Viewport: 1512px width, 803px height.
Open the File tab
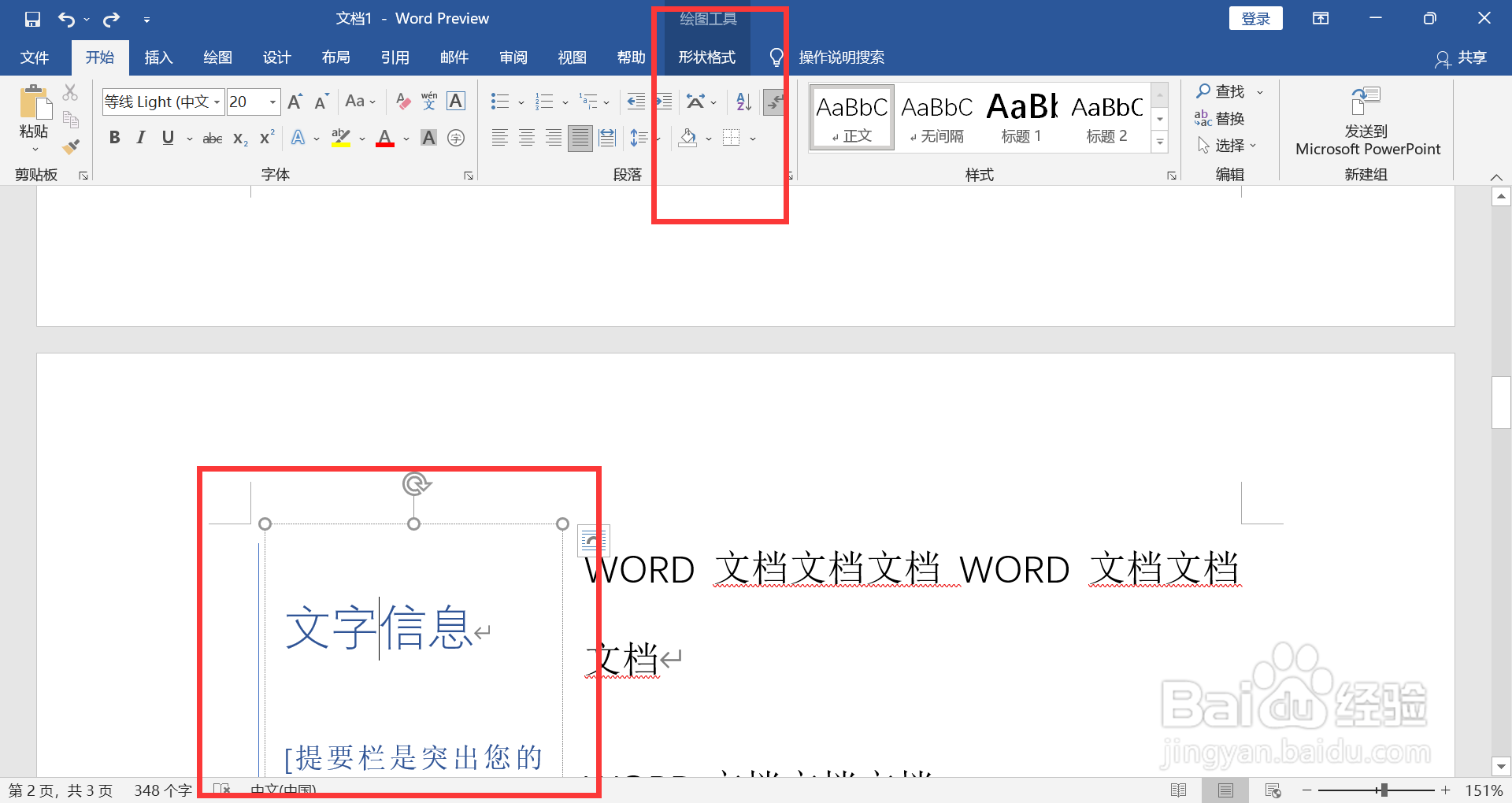(35, 57)
